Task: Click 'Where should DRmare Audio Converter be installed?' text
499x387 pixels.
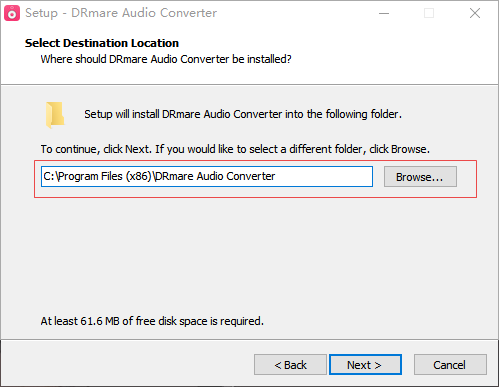Action: (x=166, y=59)
